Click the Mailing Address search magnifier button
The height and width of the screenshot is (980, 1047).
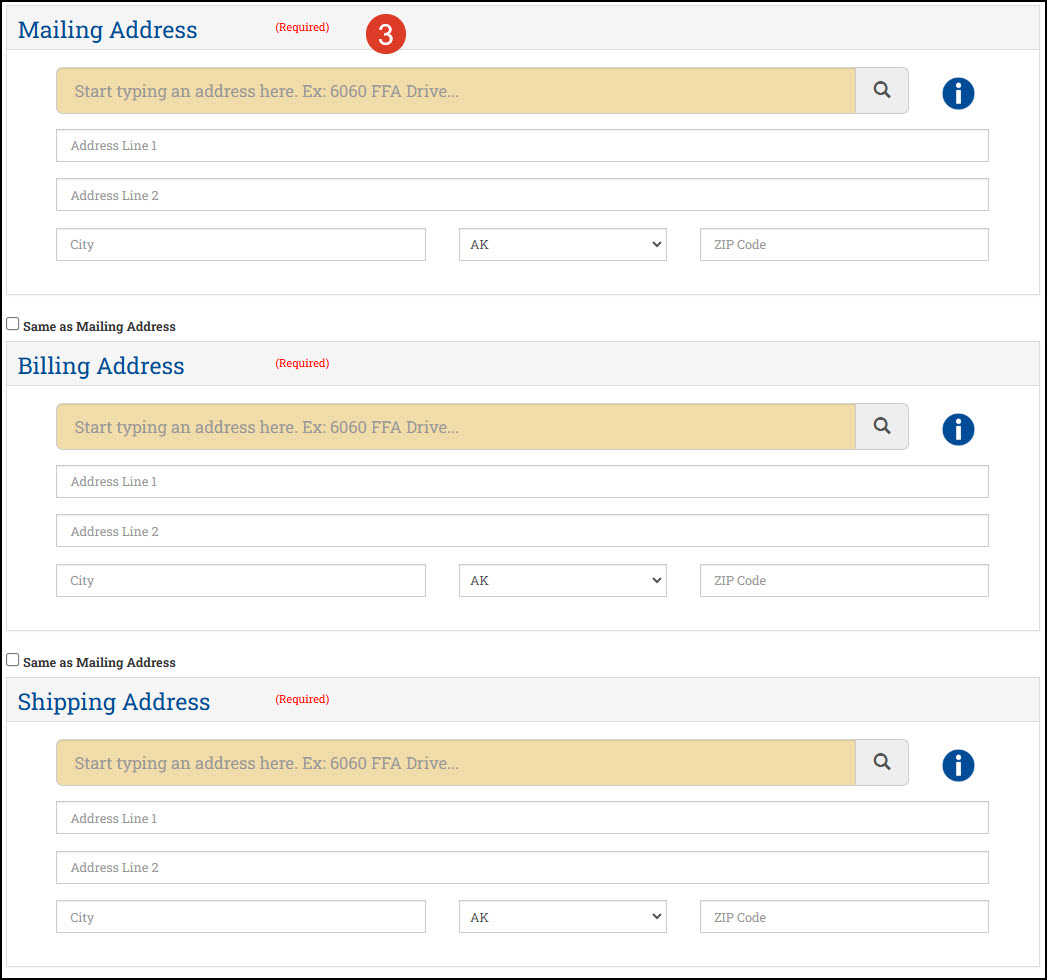click(881, 90)
